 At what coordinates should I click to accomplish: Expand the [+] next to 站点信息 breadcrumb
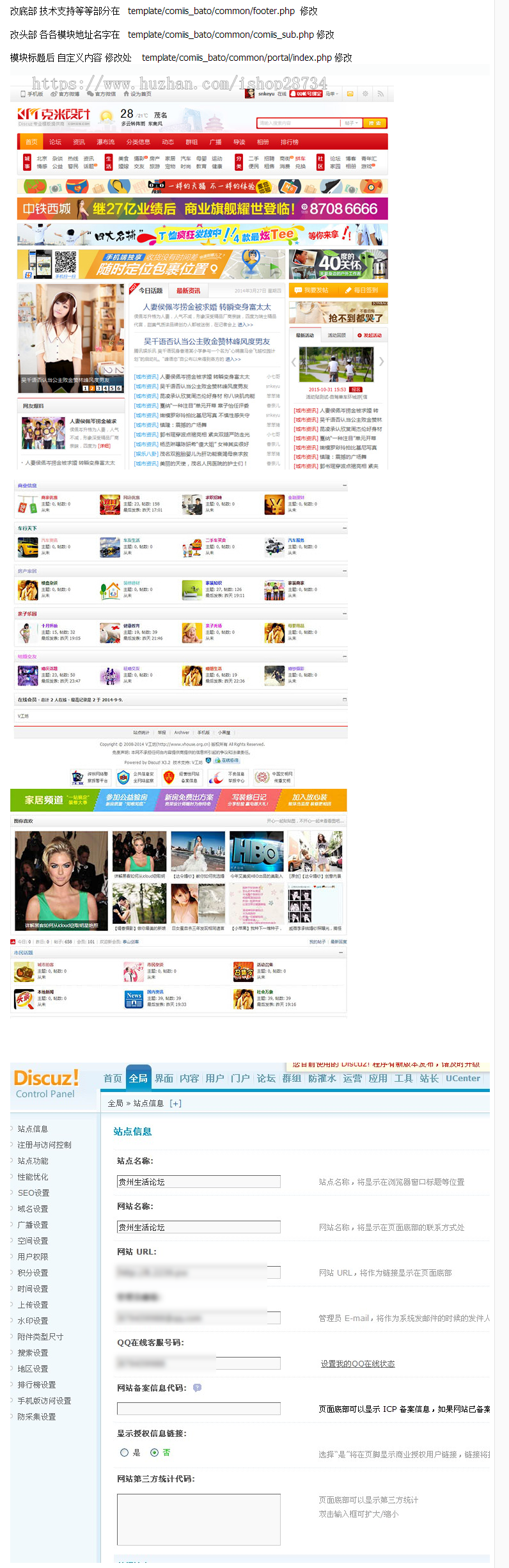(175, 1103)
